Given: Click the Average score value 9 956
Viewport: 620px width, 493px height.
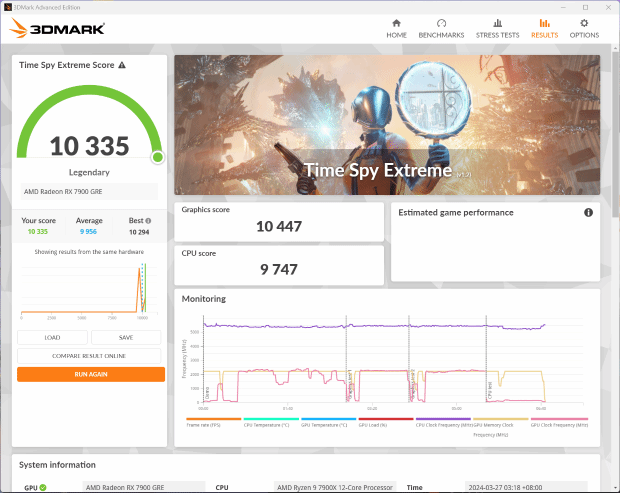Looking at the screenshot, I should pos(88,232).
